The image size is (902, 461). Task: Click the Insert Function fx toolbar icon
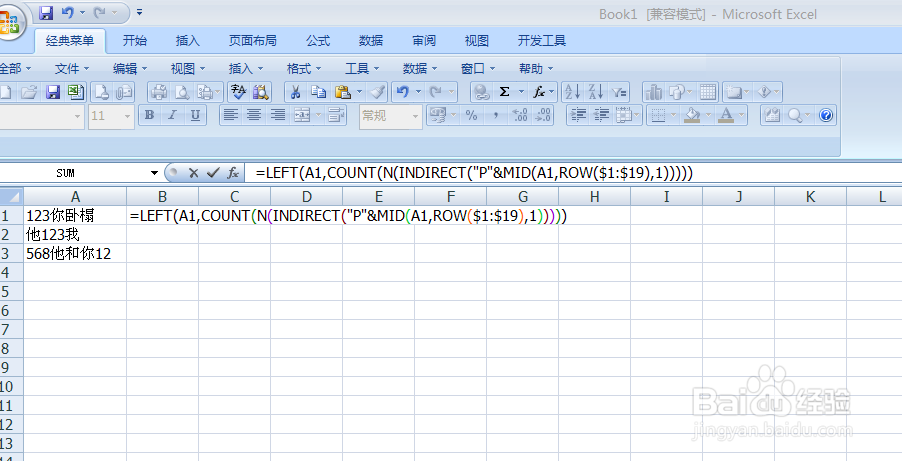[538, 92]
